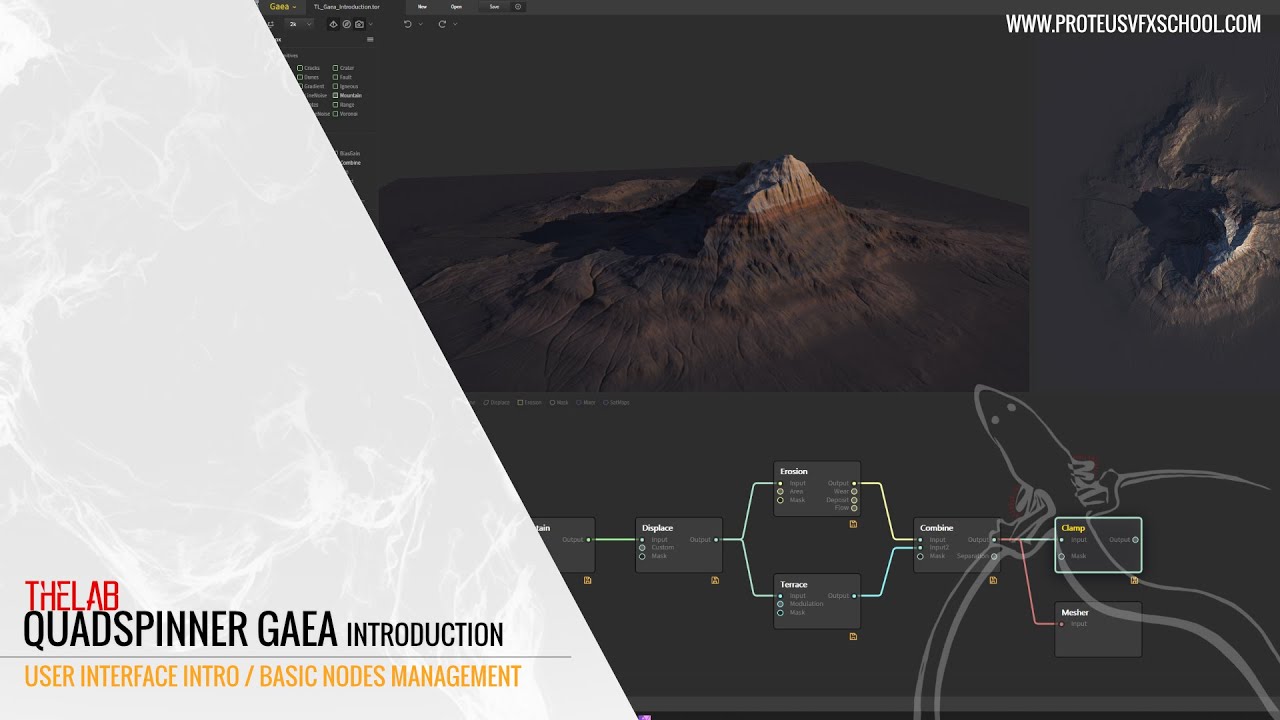Click the Erosion node Deposit port
Image resolution: width=1280 pixels, height=720 pixels.
854,500
